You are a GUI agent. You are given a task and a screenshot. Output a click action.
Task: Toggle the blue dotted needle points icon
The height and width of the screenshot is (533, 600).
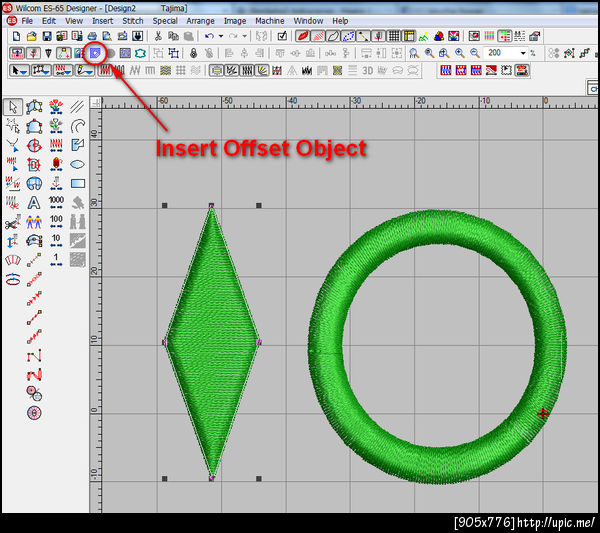(x=348, y=36)
